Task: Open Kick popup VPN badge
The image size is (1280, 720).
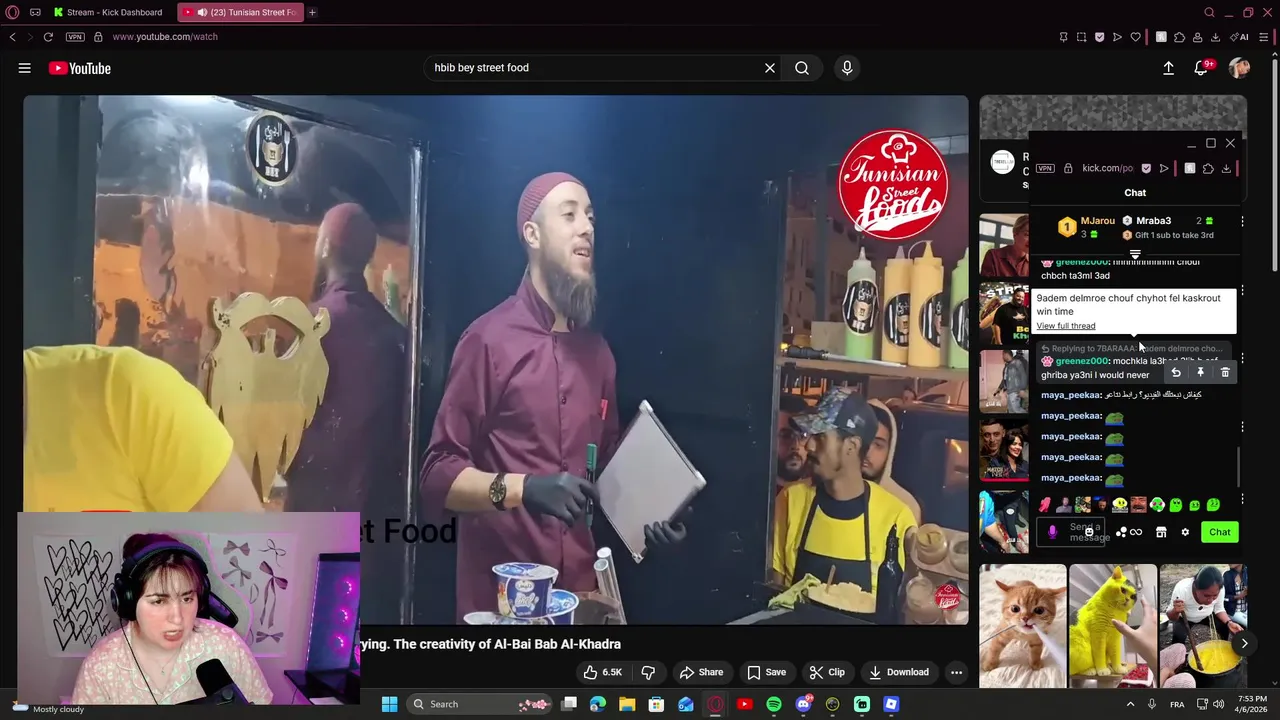Action: point(1045,168)
